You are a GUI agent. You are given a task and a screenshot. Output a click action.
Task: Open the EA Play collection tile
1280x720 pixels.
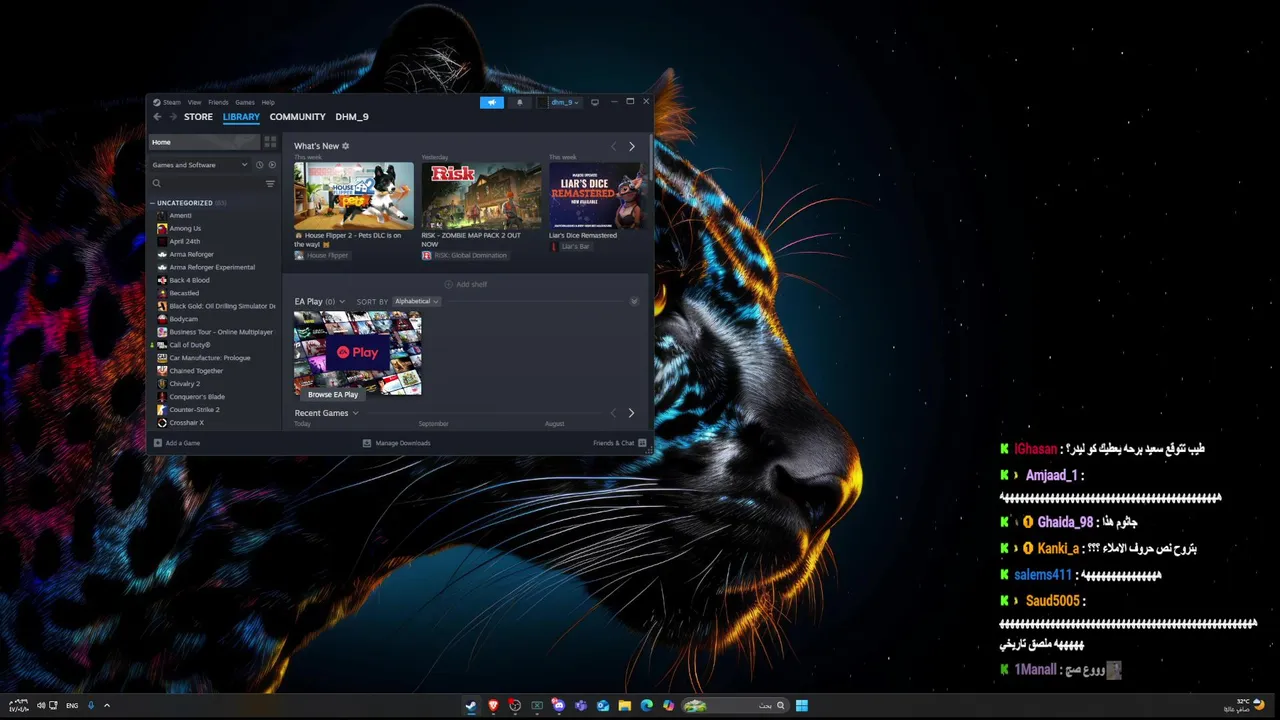pyautogui.click(x=358, y=353)
